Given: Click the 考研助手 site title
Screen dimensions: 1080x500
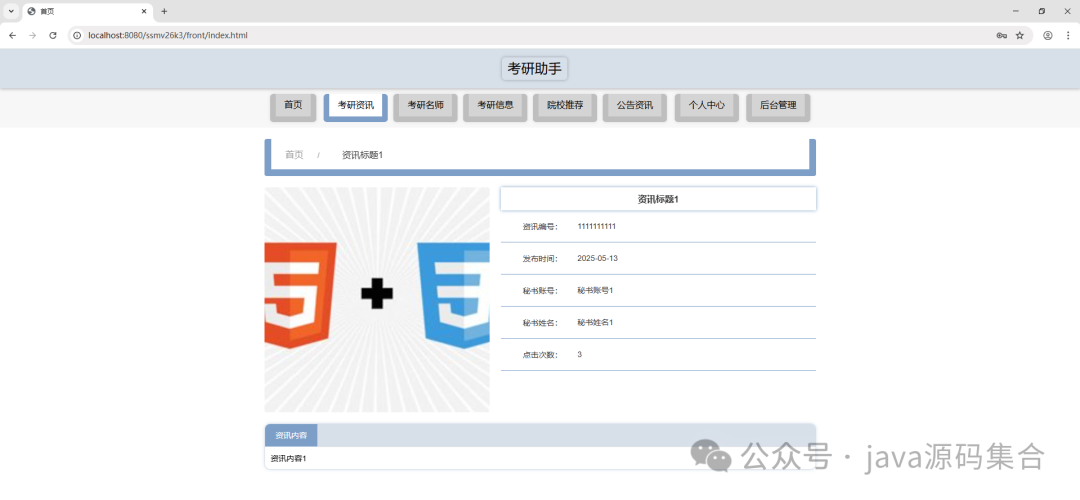Looking at the screenshot, I should (x=534, y=68).
